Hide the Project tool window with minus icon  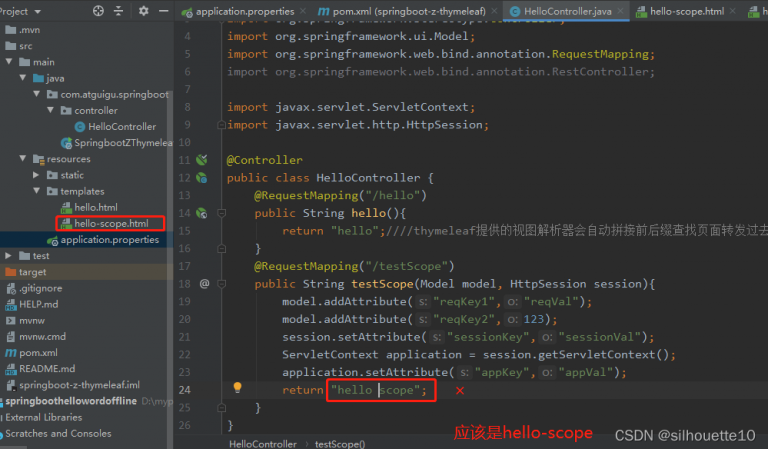coord(165,11)
